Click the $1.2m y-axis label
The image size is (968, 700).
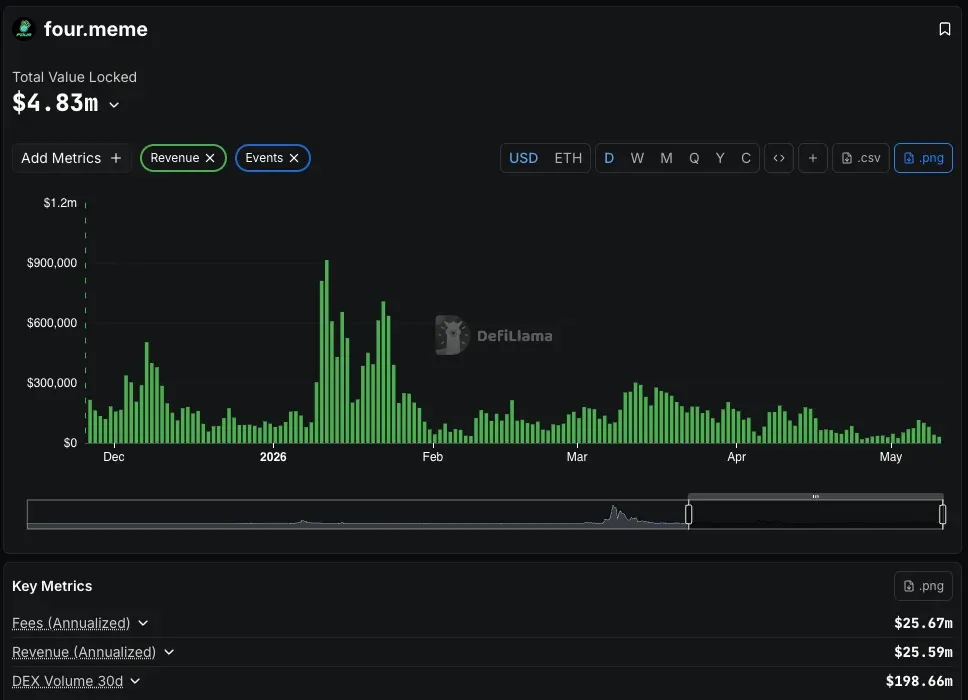pyautogui.click(x=60, y=202)
